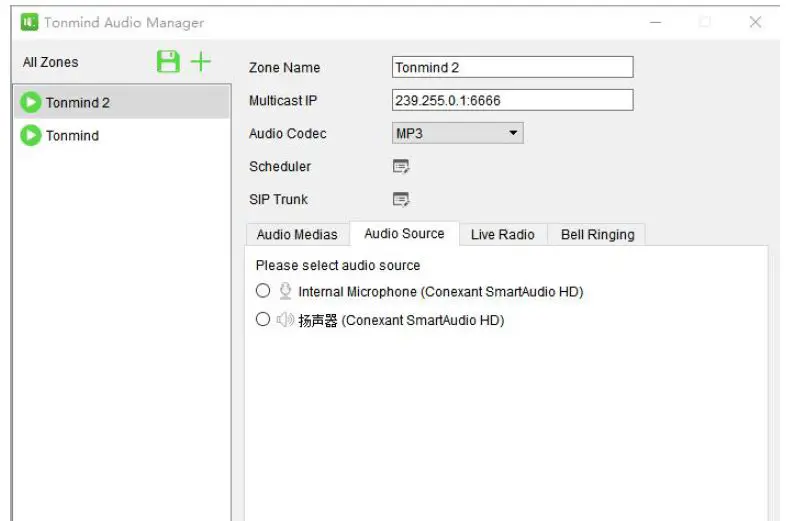The height and width of the screenshot is (521, 788).
Task: Select Internal Microphone radio button
Action: pos(263,290)
